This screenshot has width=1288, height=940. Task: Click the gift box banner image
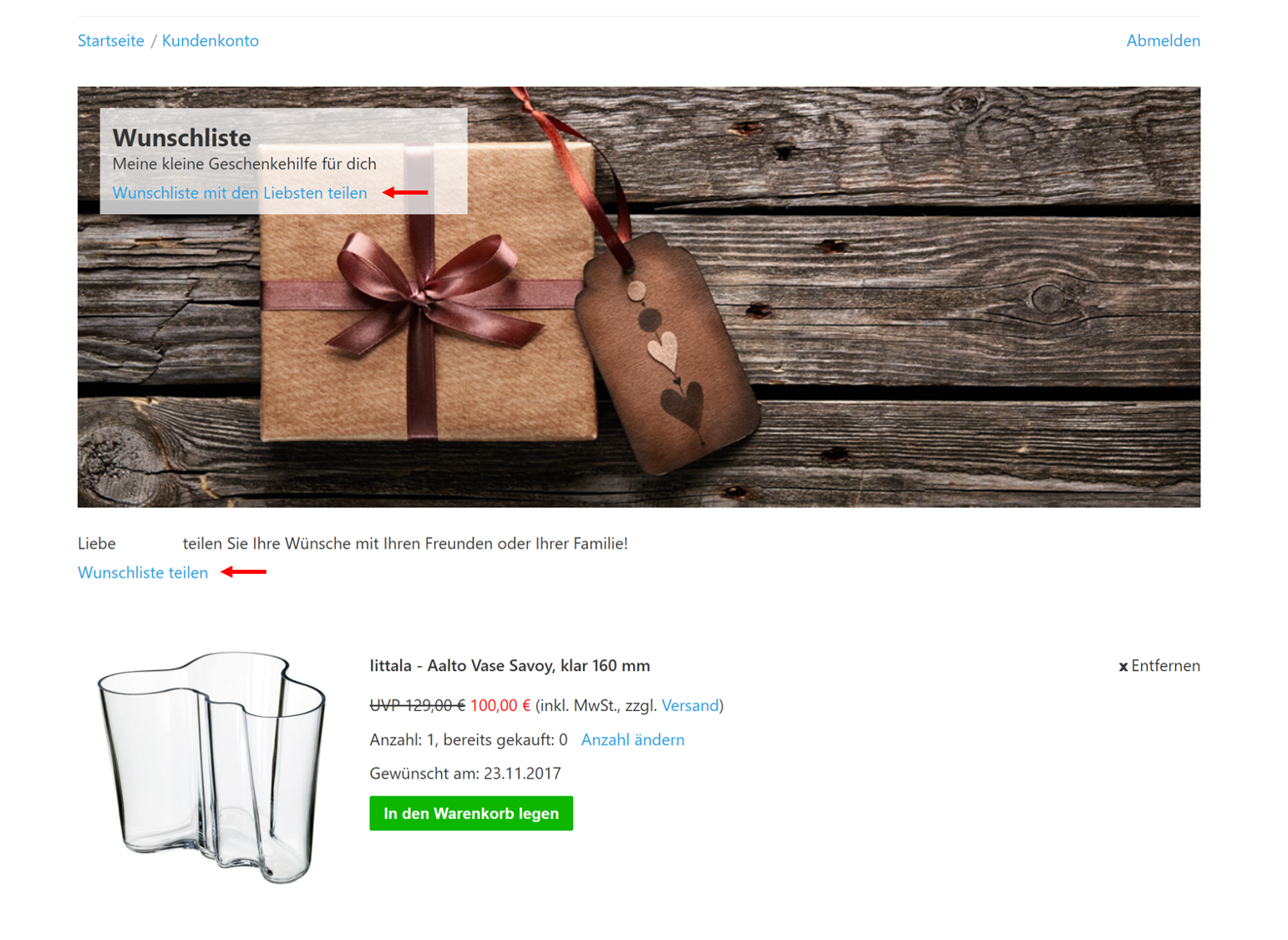pos(639,297)
